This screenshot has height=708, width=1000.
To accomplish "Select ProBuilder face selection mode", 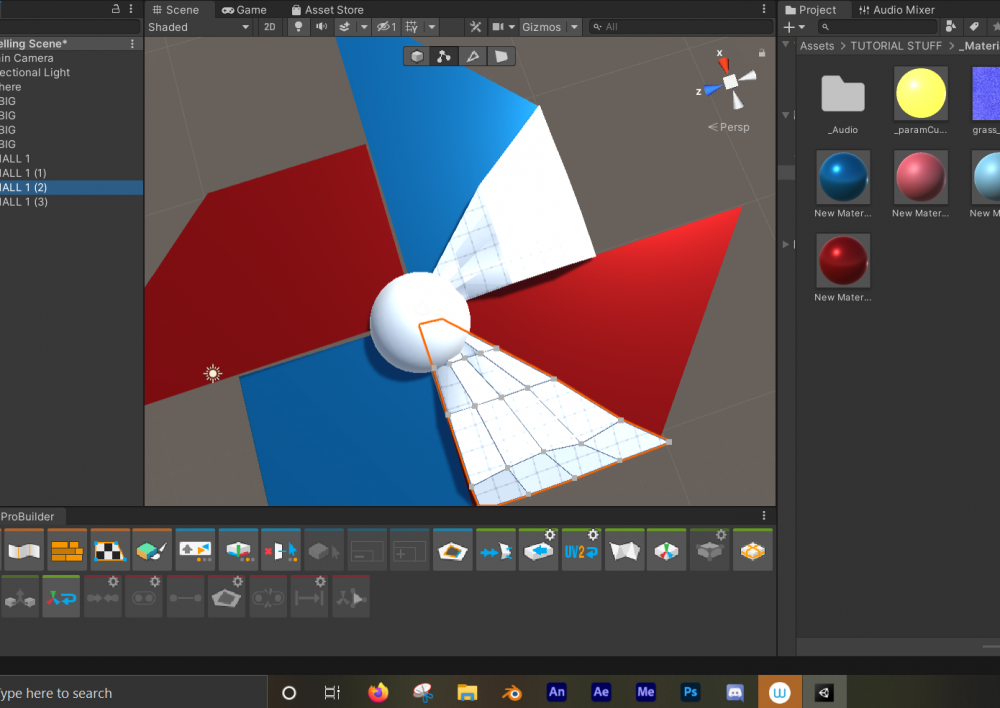I will [x=502, y=56].
